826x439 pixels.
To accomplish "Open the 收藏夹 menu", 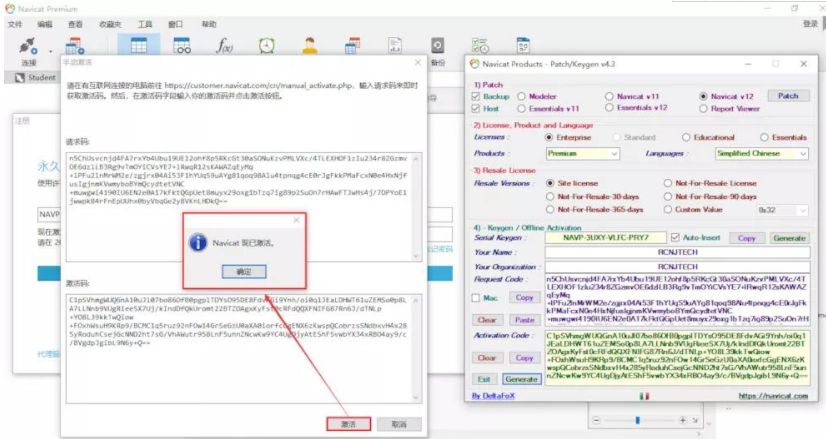I will coord(110,24).
